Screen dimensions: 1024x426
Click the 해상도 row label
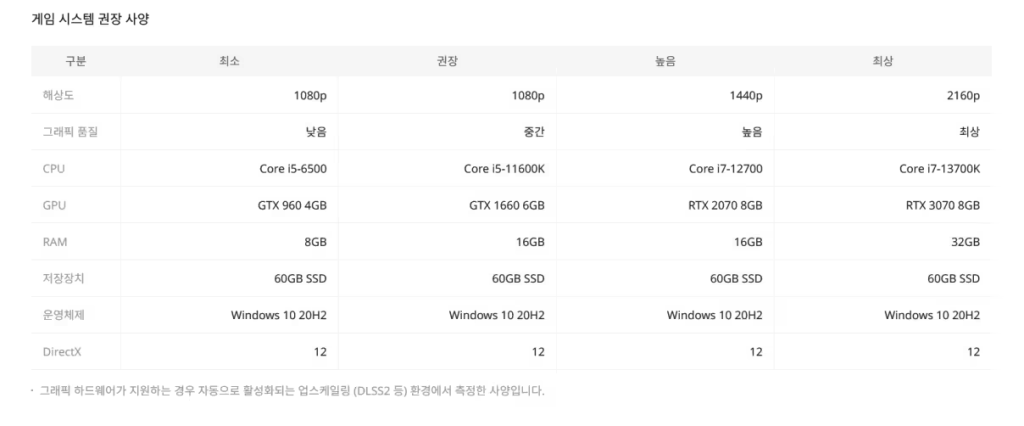point(58,95)
